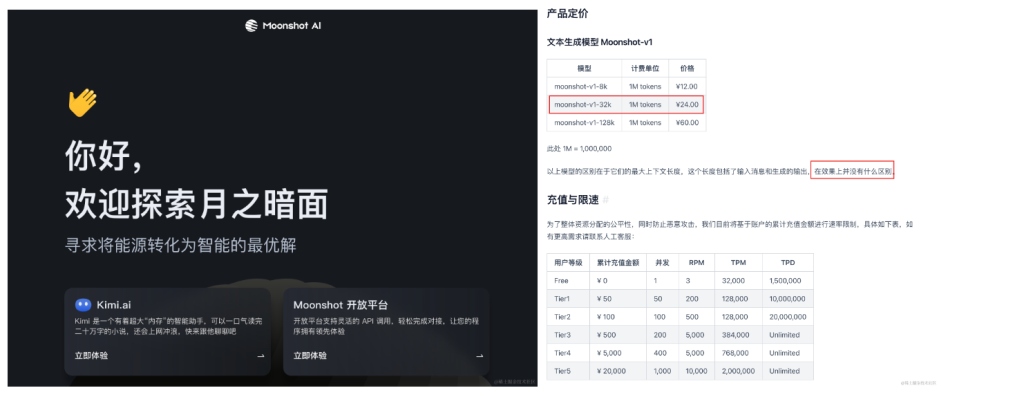1024x397 pixels.
Task: Click the # anchor beside 充值与限速
Action: 605,200
